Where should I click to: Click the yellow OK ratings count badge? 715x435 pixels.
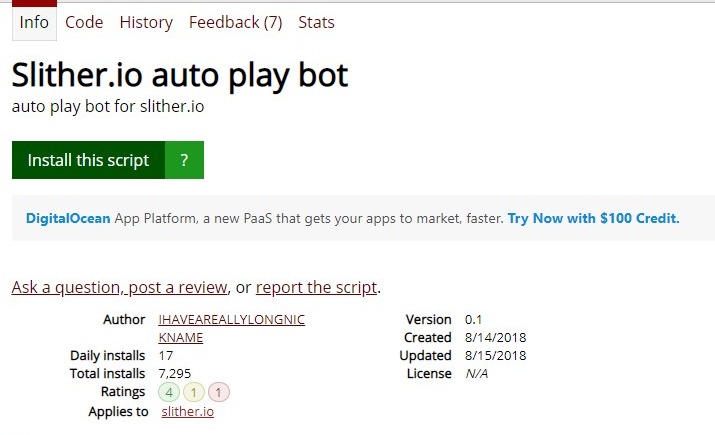[195, 392]
